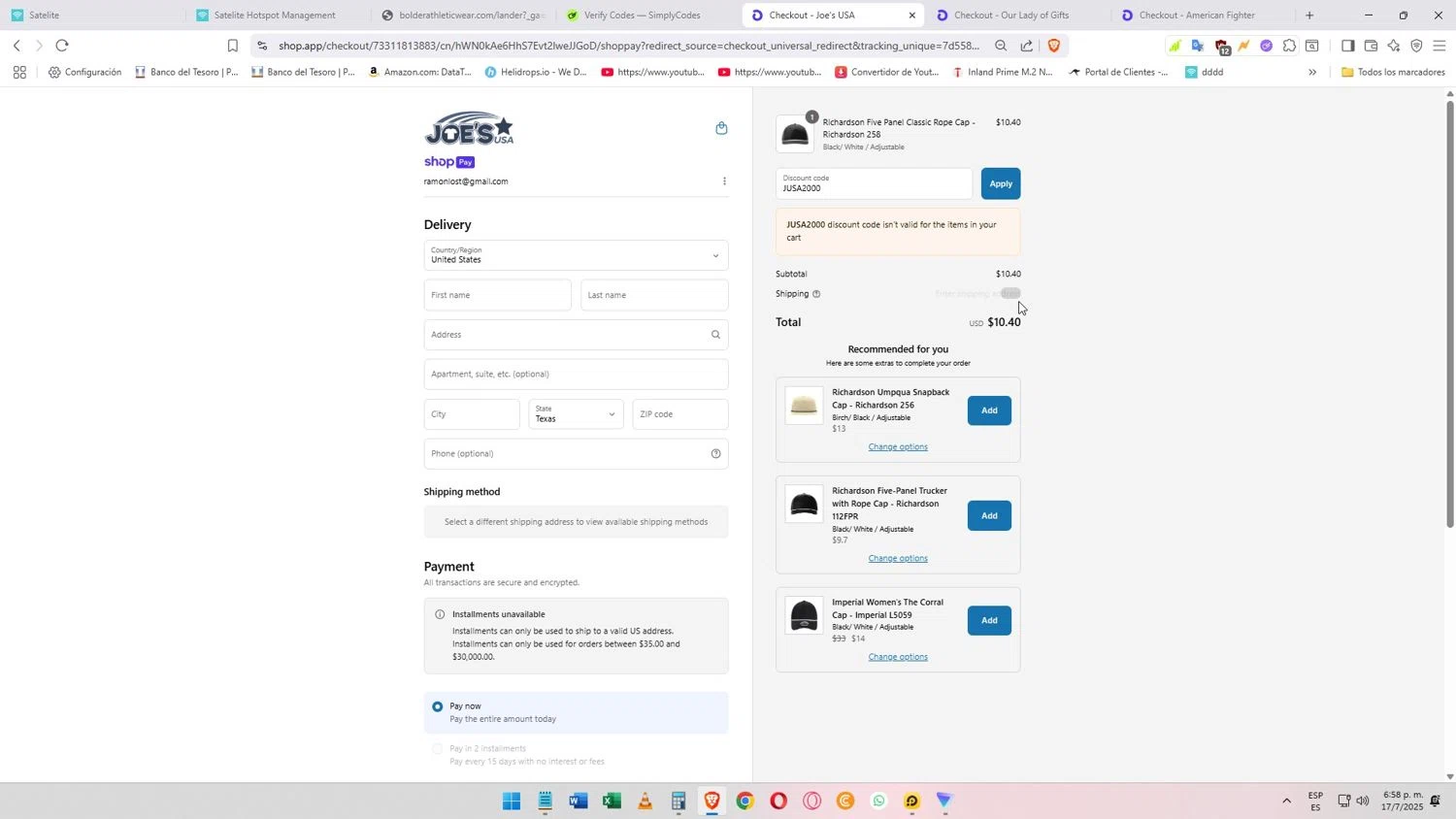Open the Amazon.com bookmark
The width and height of the screenshot is (1456, 819).
(x=419, y=72)
